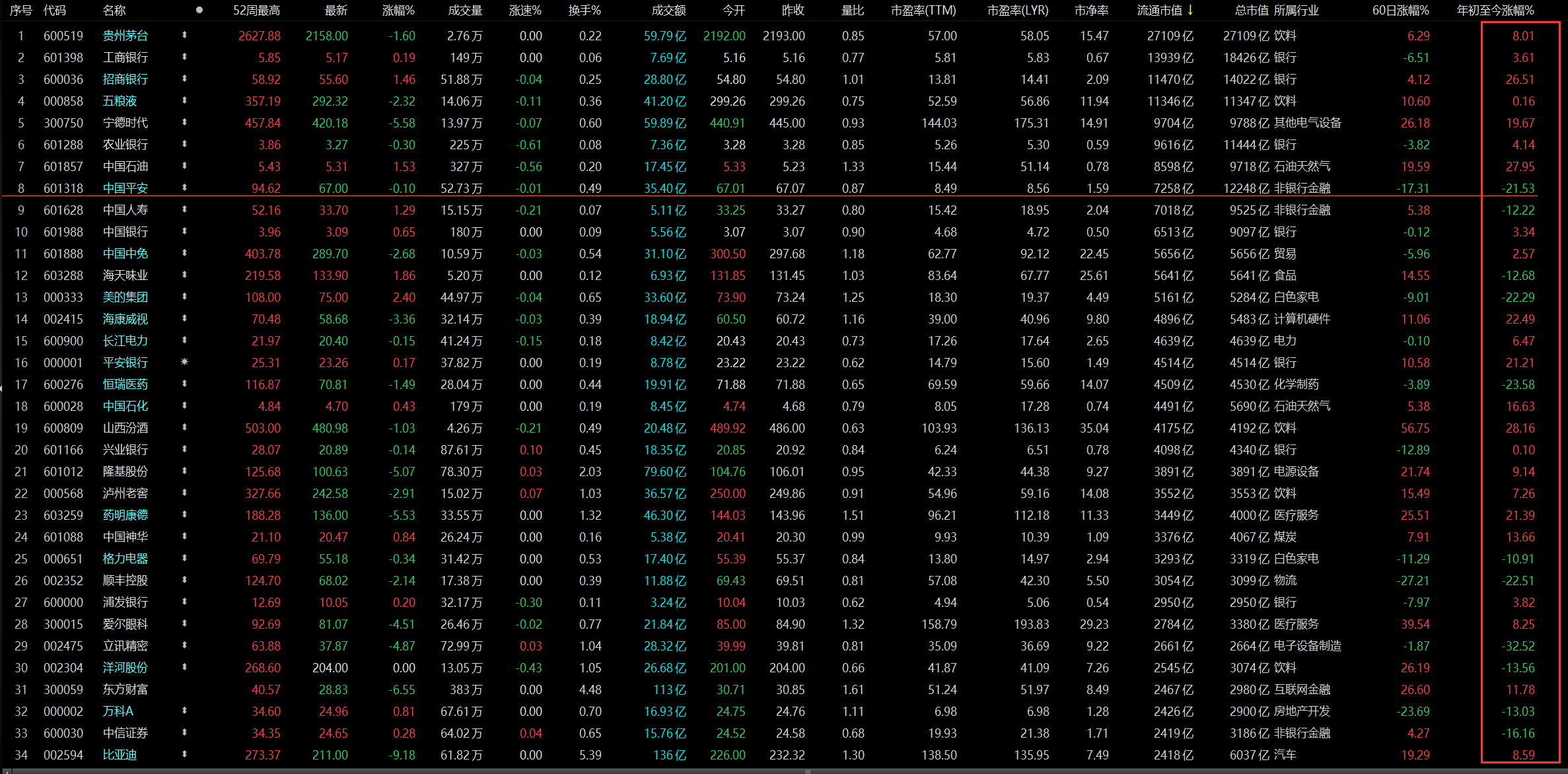The image size is (1568, 774).
Task: Click the marker icon next to 宁德时代
Action: pyautogui.click(x=184, y=122)
